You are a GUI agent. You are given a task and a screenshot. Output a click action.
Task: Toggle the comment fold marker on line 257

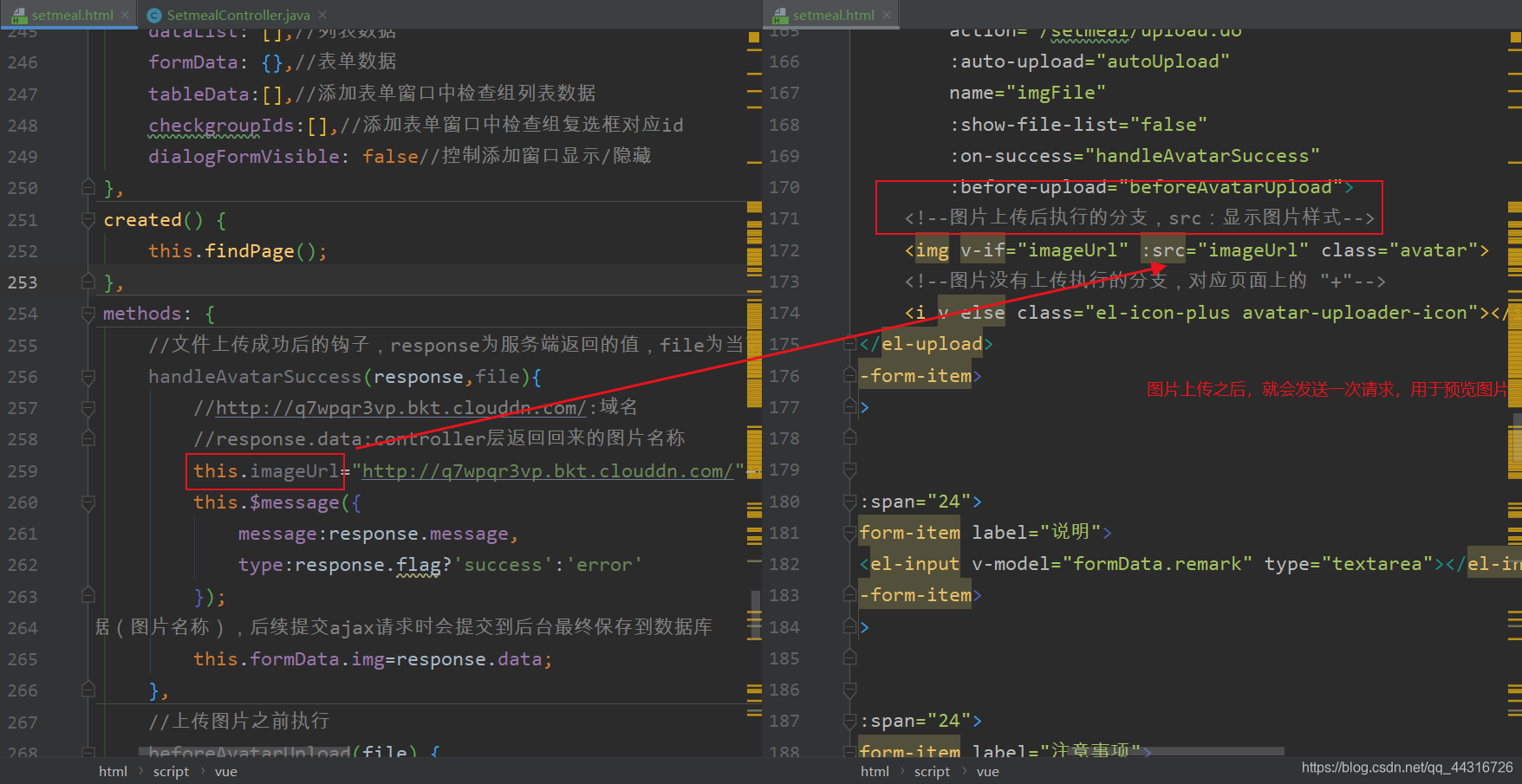[x=88, y=408]
